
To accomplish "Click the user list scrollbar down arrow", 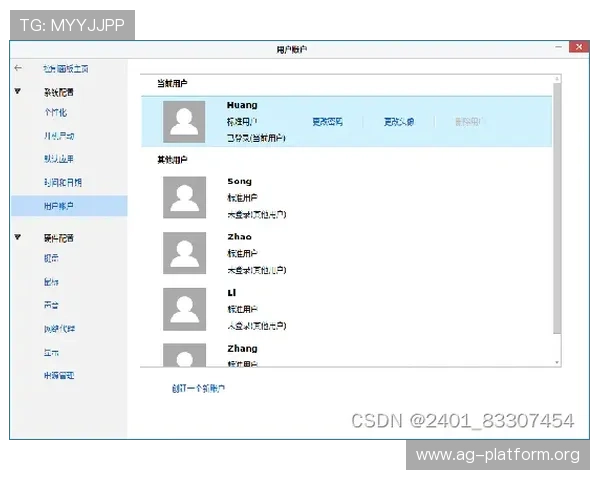I will pyautogui.click(x=557, y=362).
